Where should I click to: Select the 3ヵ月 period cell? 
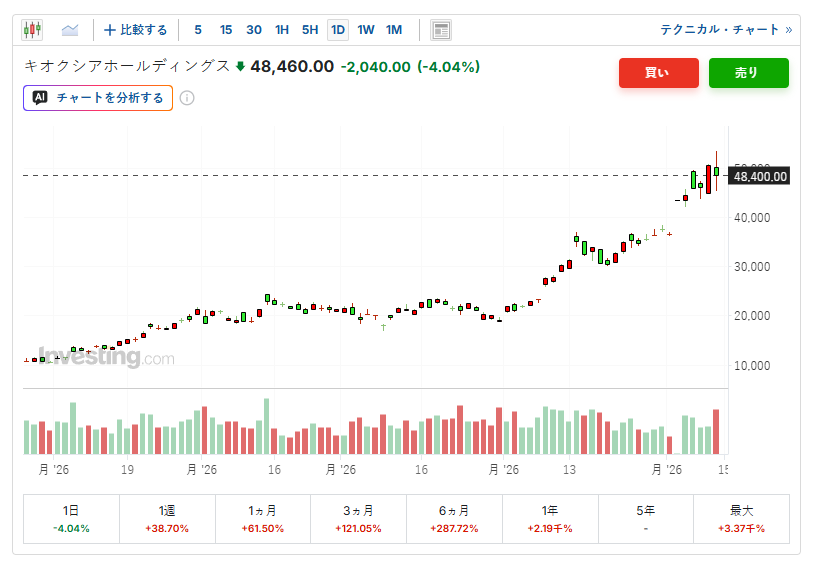[x=358, y=519]
